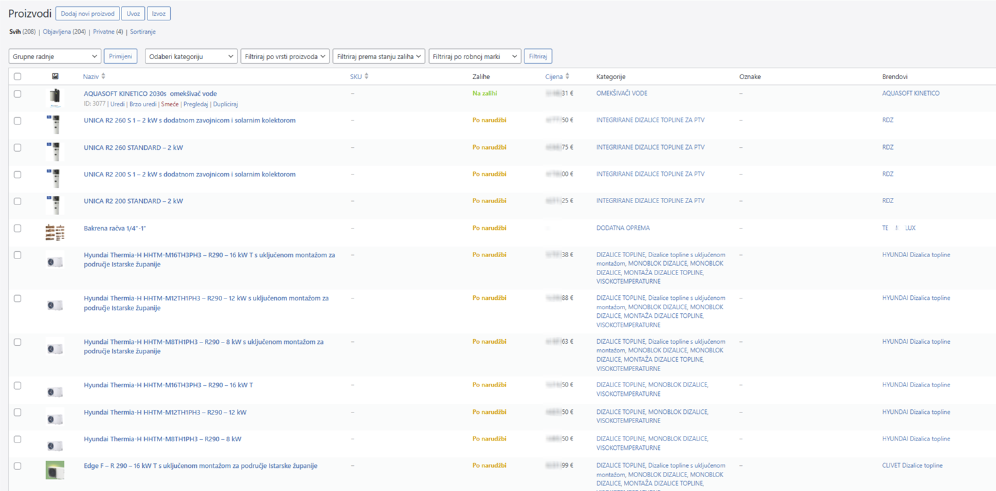Sort by the SKU column arrows

pos(366,76)
